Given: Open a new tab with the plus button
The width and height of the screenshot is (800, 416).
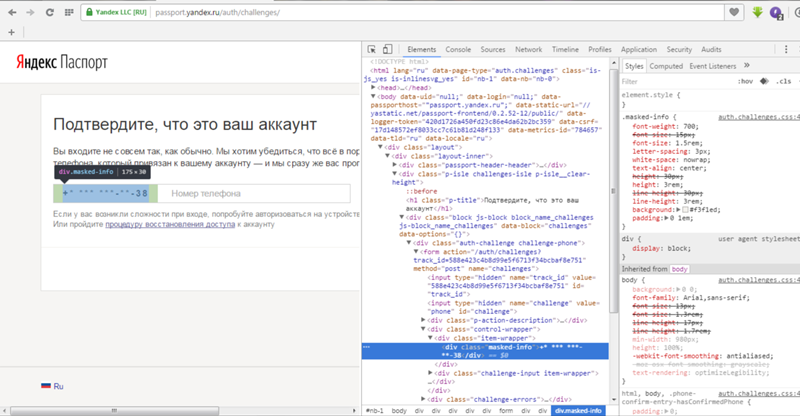Looking at the screenshot, I should click(11, 32).
